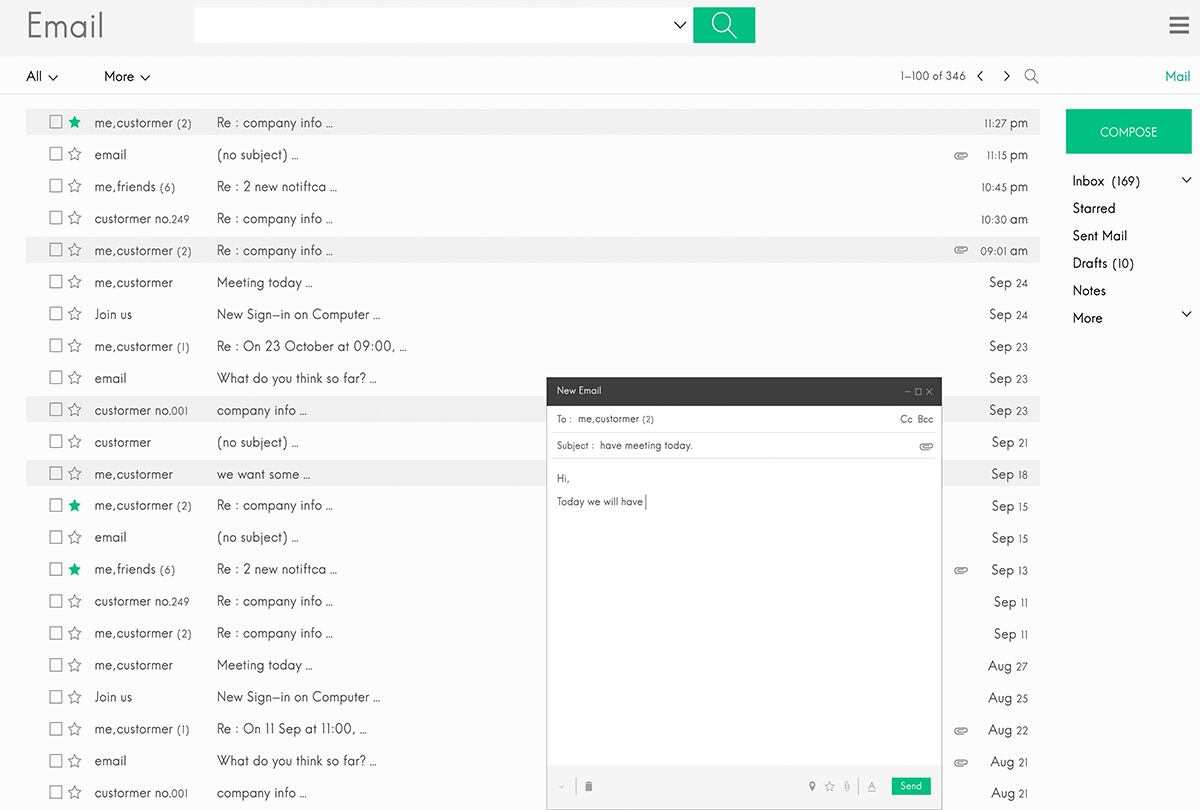The image size is (1200, 810).
Task: Switch to the Mail section
Action: 1177,76
